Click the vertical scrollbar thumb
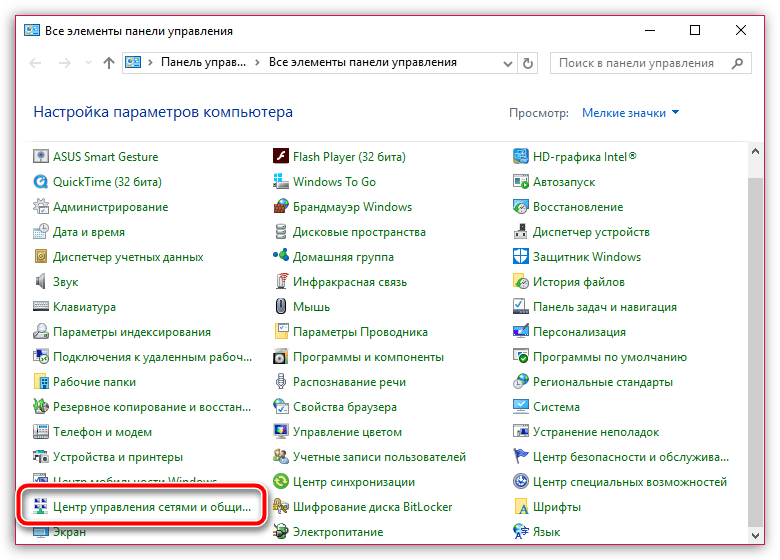This screenshot has height=560, width=780. [x=755, y=351]
